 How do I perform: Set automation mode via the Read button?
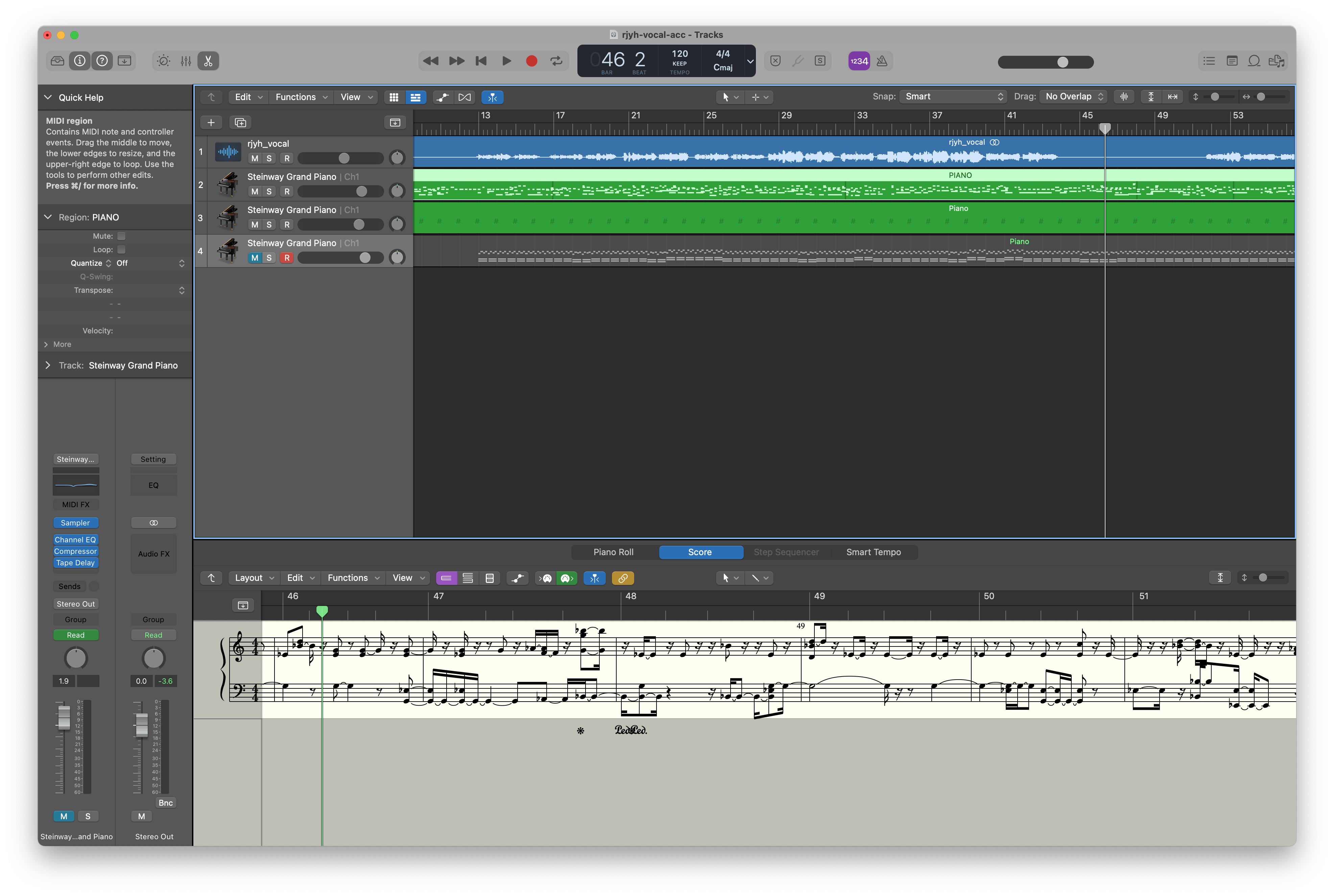tap(75, 634)
